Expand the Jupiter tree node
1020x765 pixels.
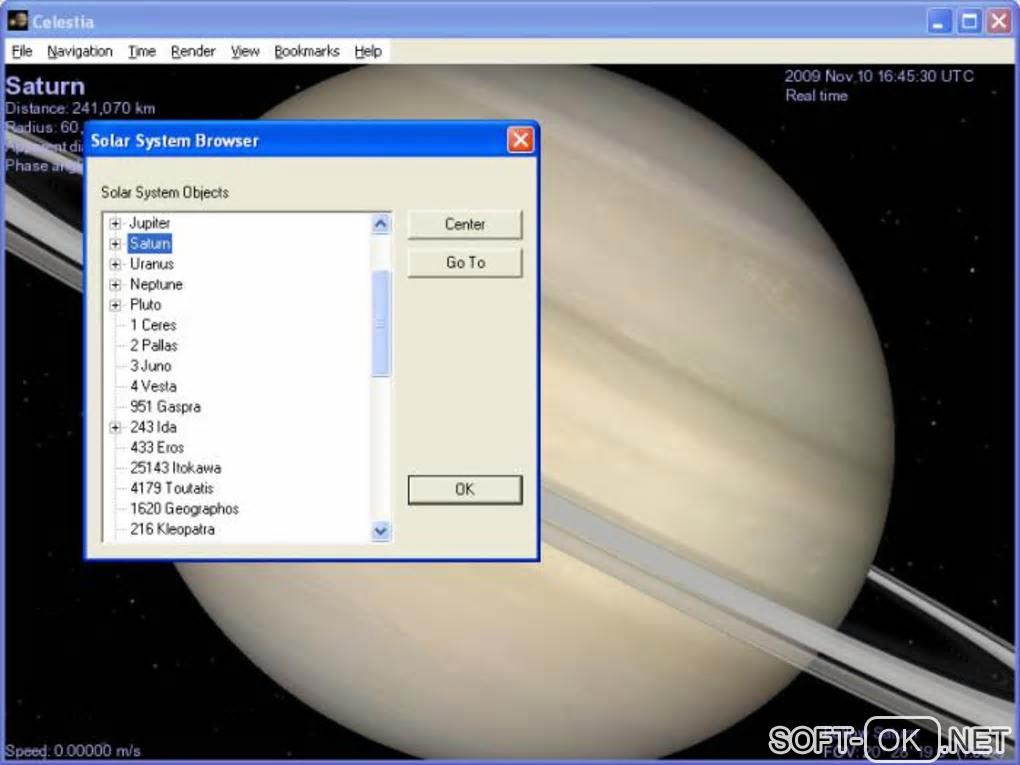click(115, 224)
